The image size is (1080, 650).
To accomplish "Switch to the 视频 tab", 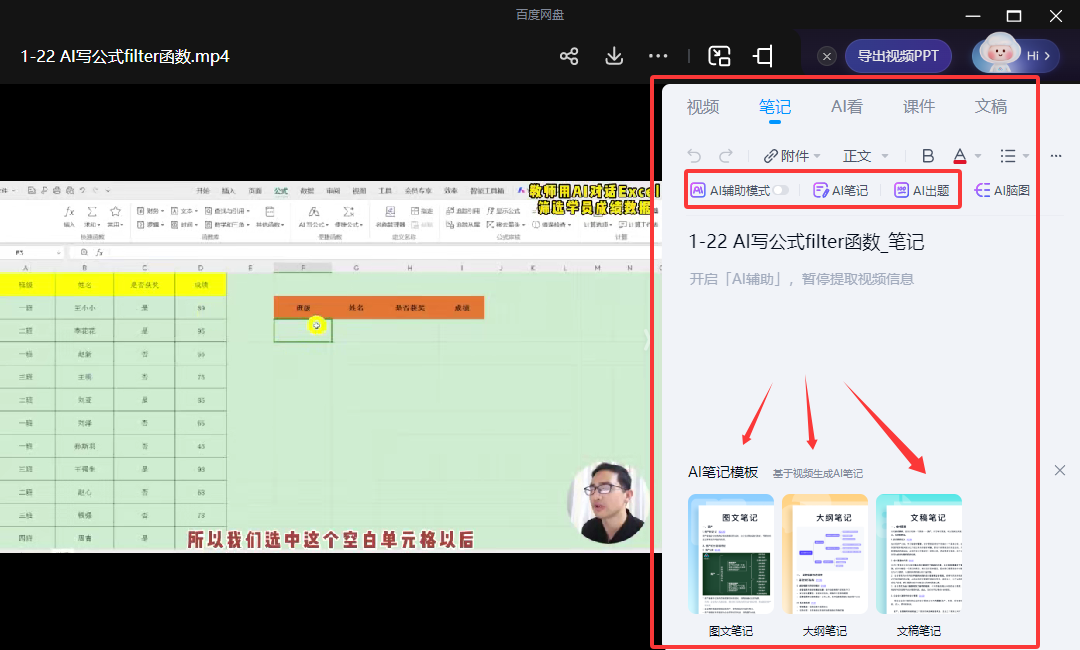I will coord(703,106).
